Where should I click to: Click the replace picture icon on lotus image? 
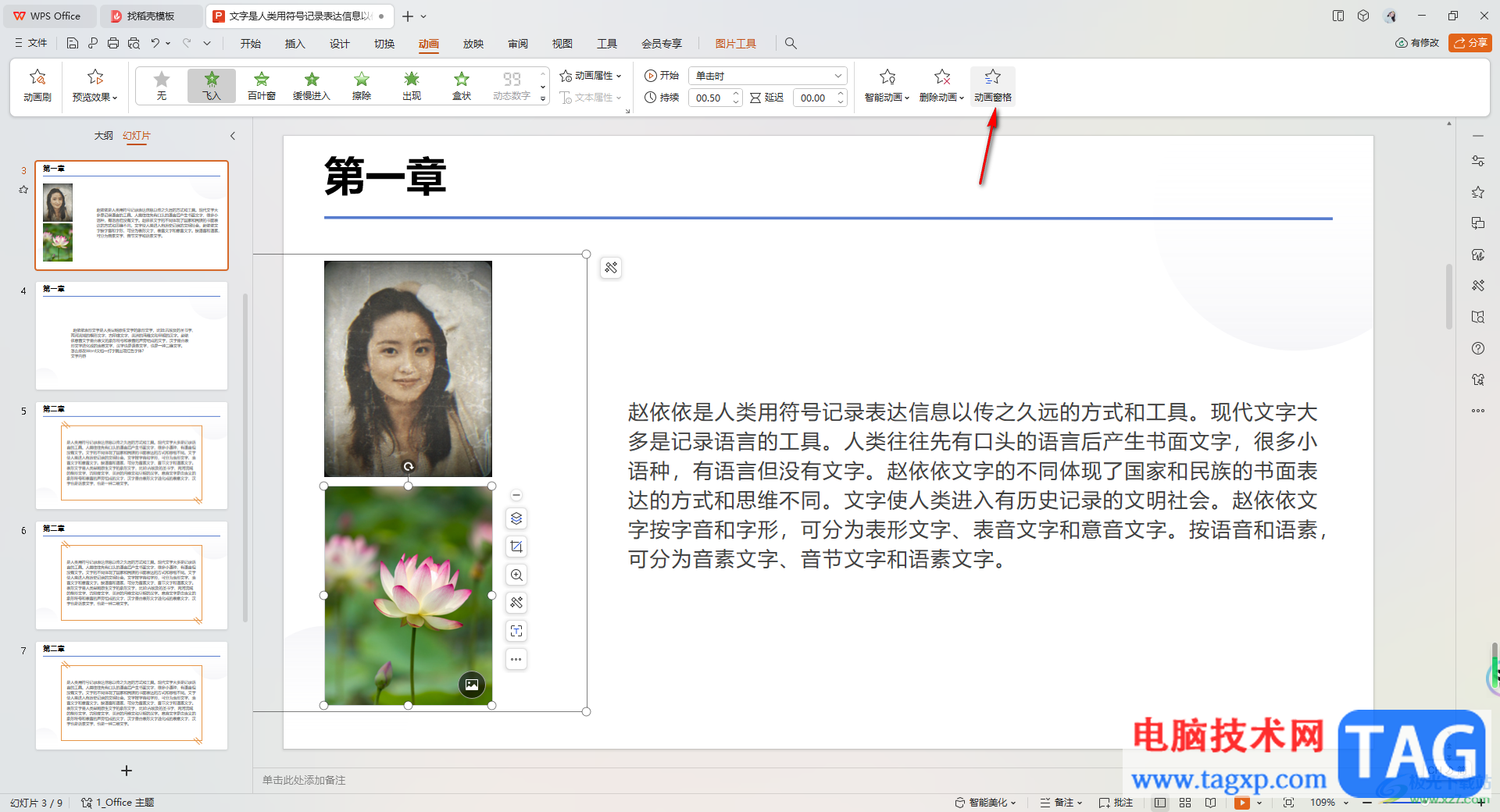coord(472,685)
